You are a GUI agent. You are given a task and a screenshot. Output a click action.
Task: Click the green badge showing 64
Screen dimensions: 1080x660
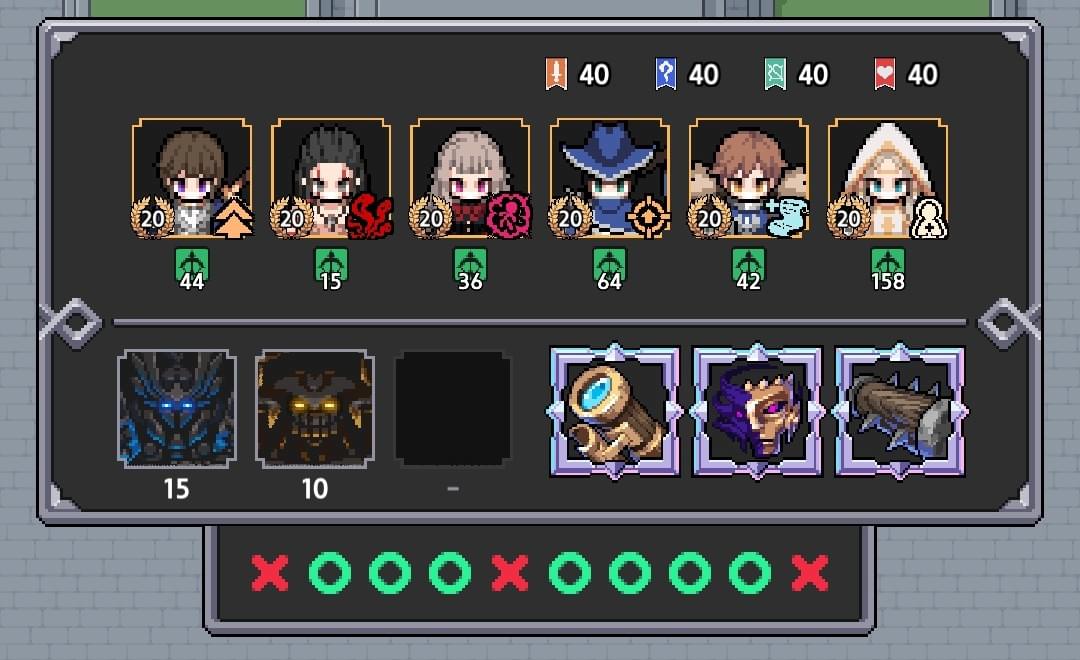(x=610, y=269)
